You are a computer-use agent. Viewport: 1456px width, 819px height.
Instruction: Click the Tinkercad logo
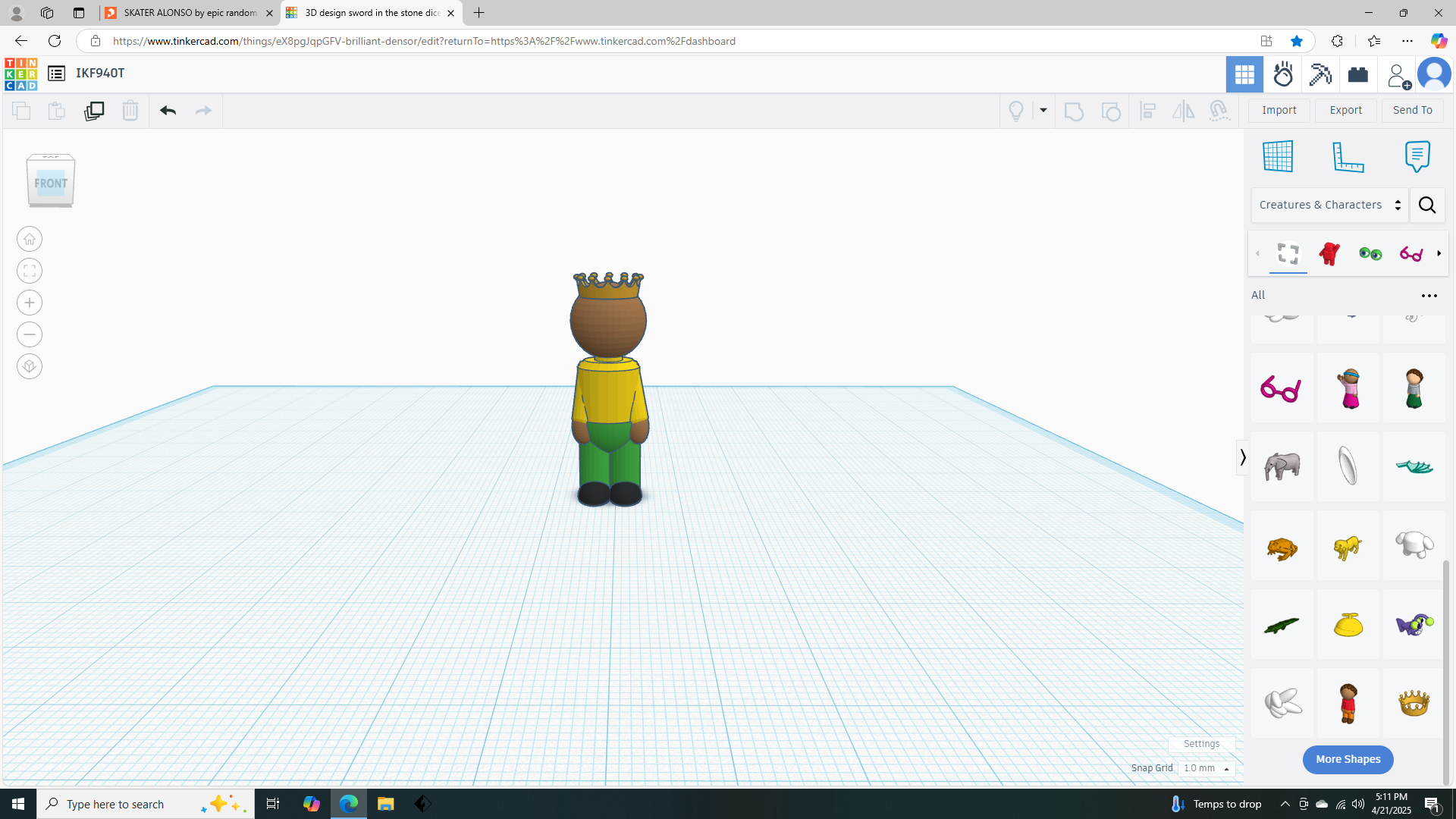pyautogui.click(x=20, y=74)
